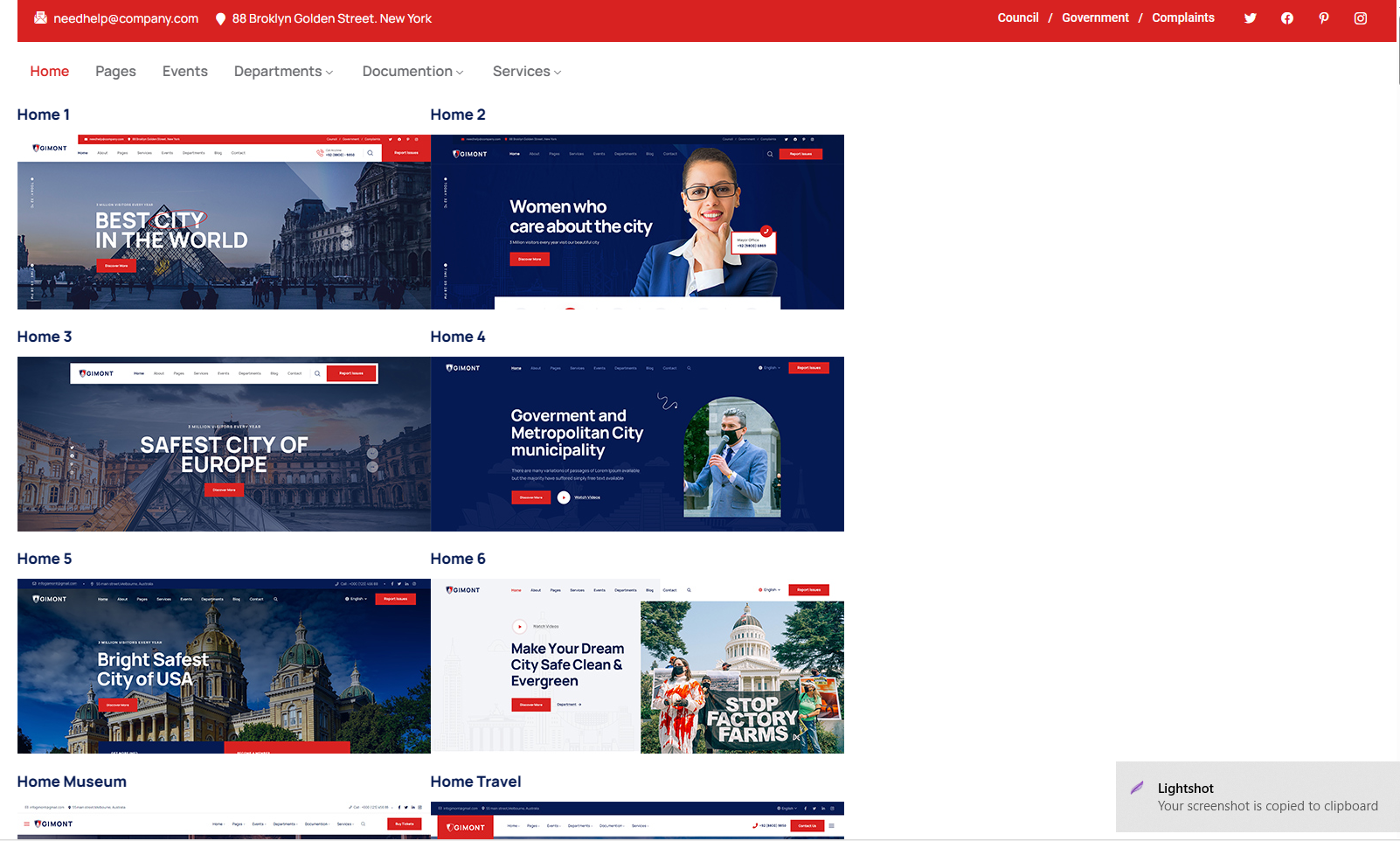Select the Bright Safest City of USA thumbnail
This screenshot has height=841, width=1400.
point(224,666)
